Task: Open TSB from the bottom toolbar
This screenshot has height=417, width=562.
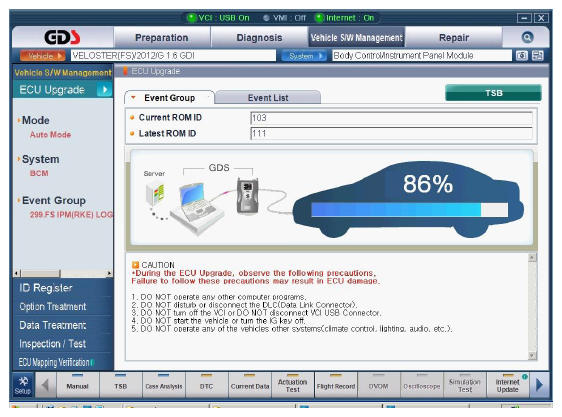Action: [120, 385]
